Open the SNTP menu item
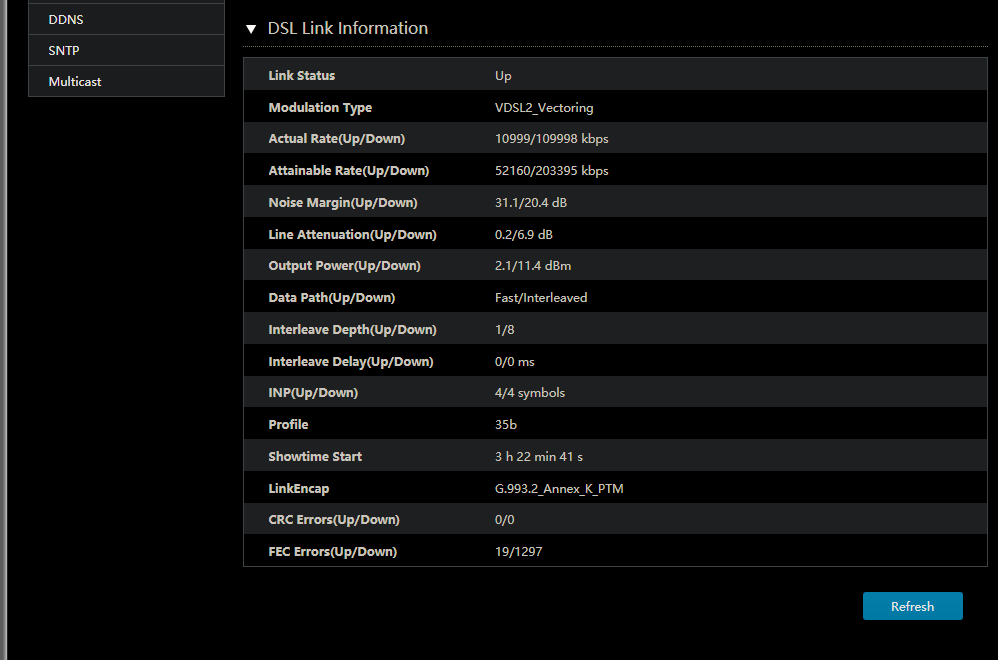This screenshot has height=660, width=998. coord(127,51)
